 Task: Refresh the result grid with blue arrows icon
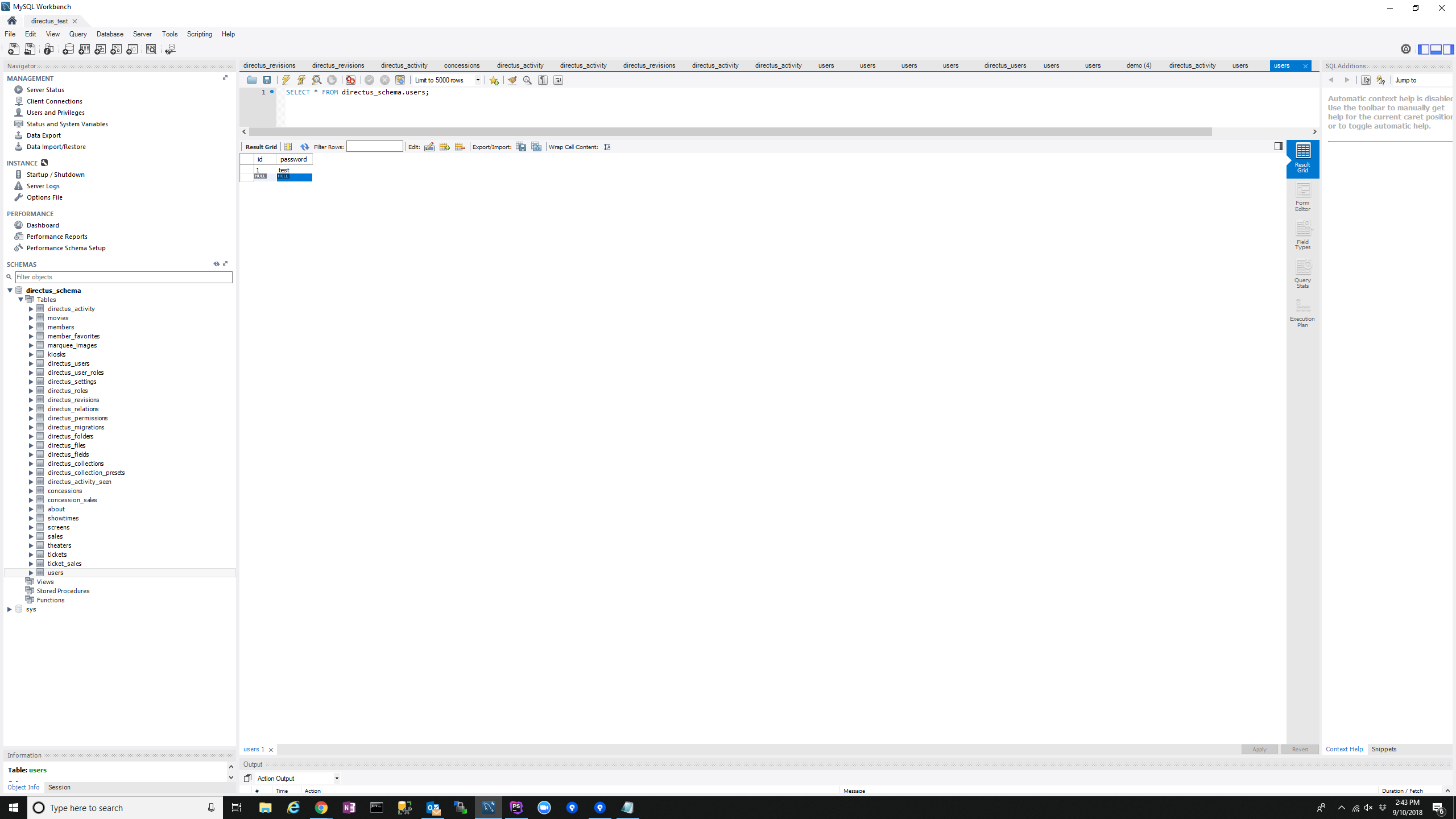point(305,146)
